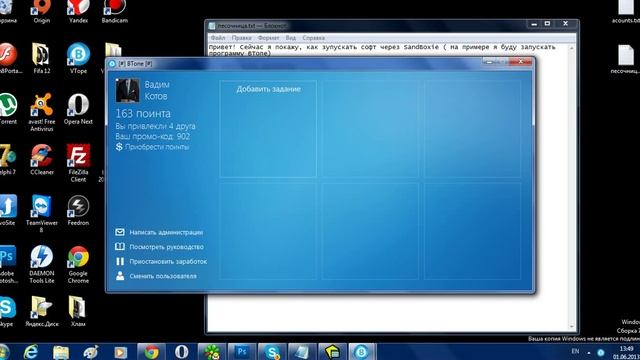Click the pause icon beside Приостановить заработок
The image size is (640, 360).
[x=120, y=261]
